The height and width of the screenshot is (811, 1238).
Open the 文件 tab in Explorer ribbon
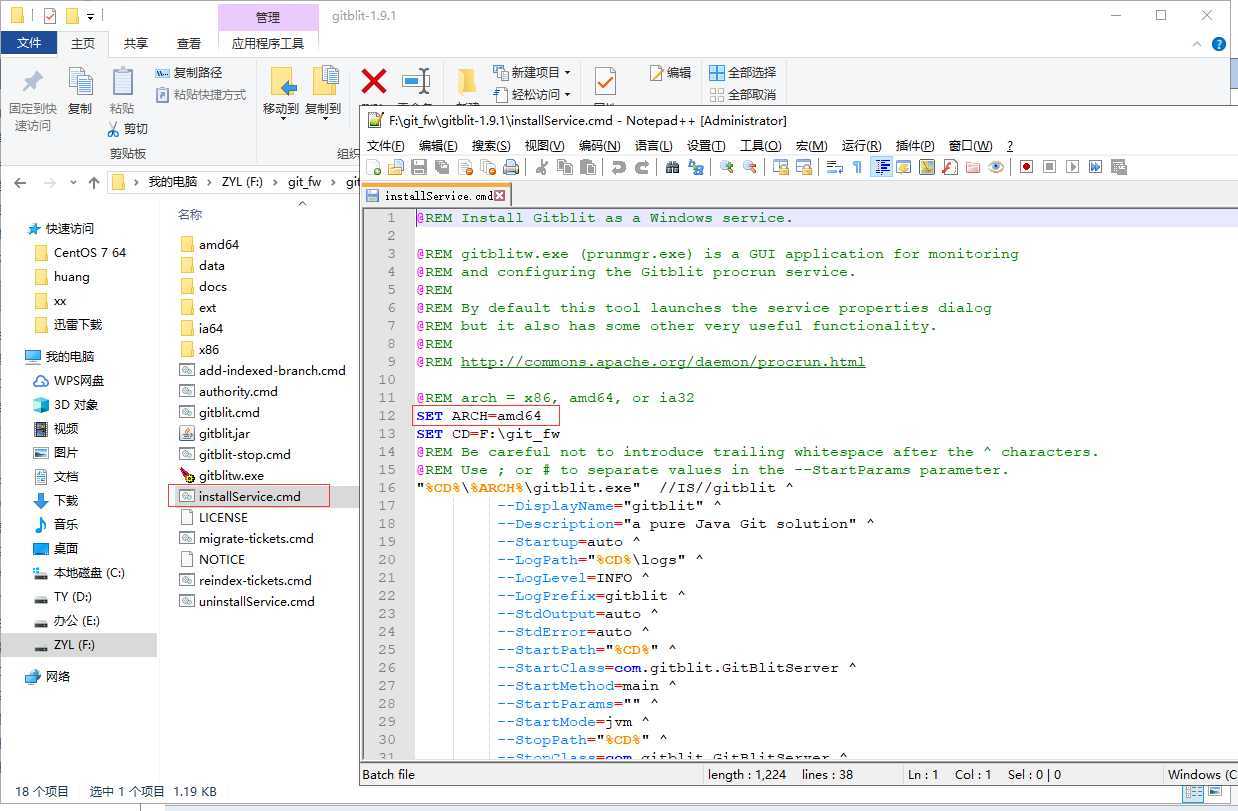coord(29,43)
